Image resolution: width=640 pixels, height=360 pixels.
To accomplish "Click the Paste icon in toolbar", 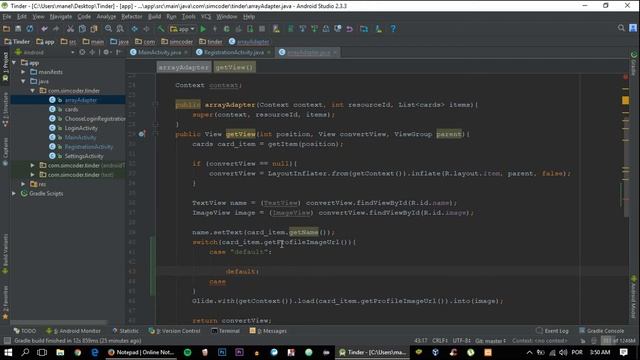I will click(x=94, y=29).
